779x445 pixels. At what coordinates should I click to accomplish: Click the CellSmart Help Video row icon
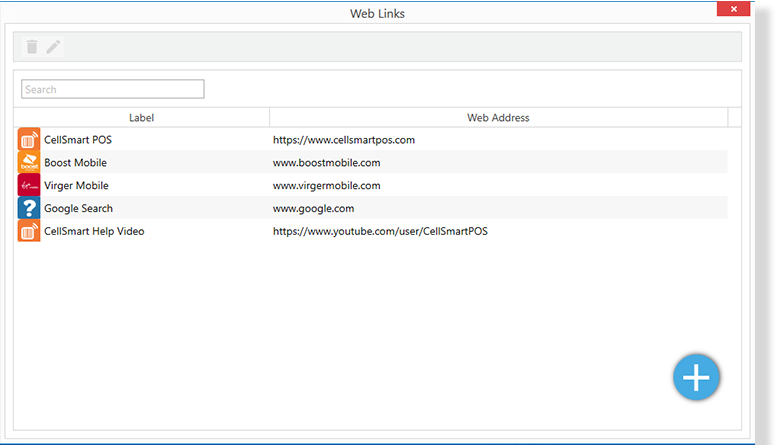(29, 231)
